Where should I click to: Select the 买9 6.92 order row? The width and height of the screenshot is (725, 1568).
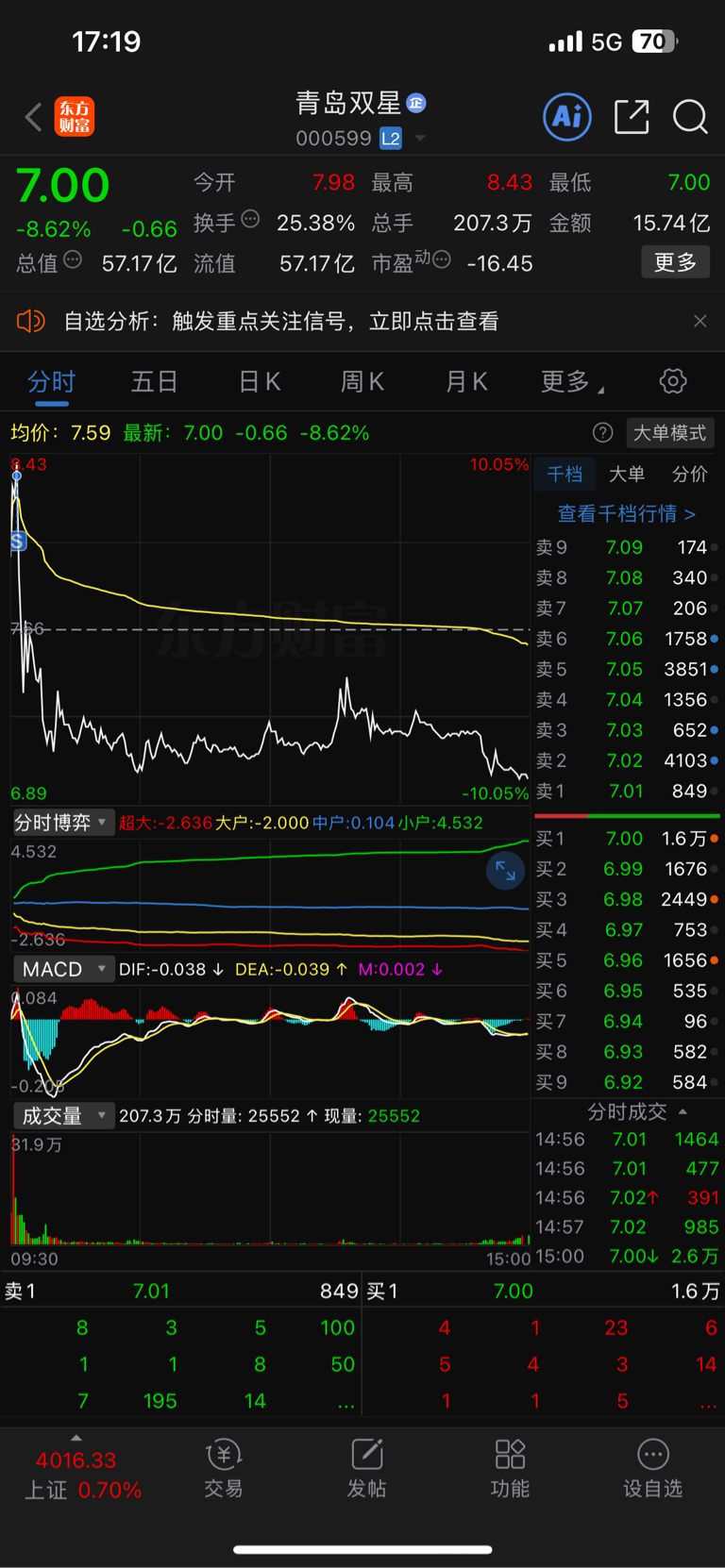pyautogui.click(x=627, y=1082)
